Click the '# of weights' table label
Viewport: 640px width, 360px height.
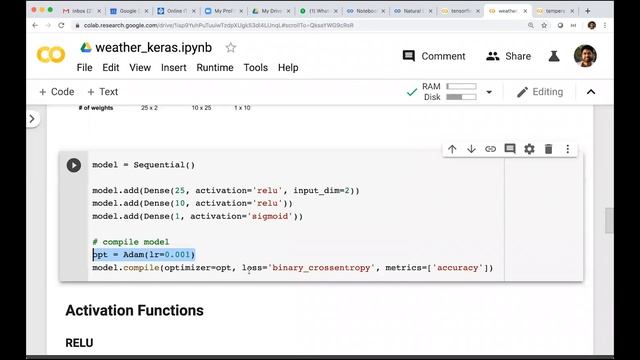click(96, 108)
